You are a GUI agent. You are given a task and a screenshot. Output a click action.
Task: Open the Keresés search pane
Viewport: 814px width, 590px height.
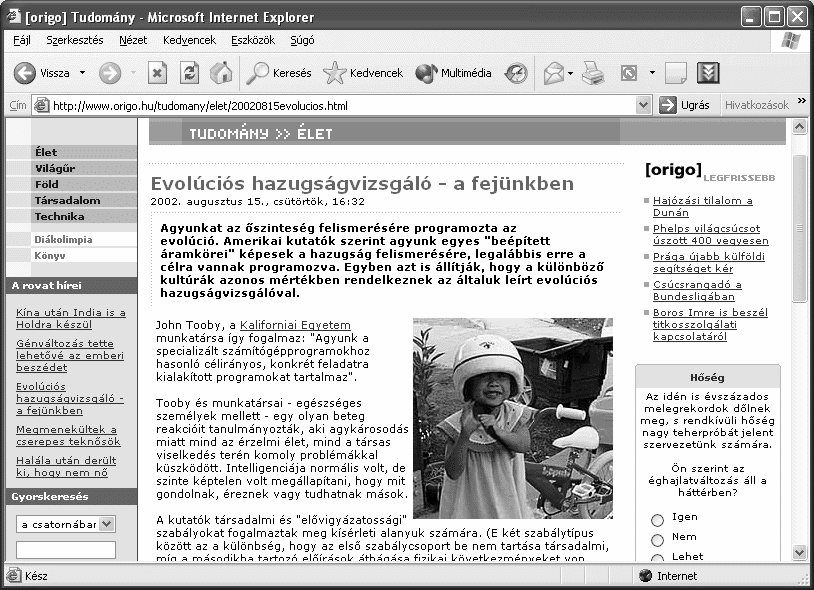click(x=279, y=73)
